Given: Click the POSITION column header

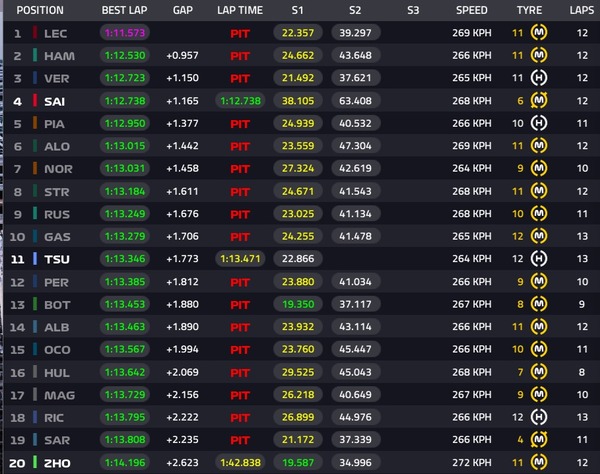Looking at the screenshot, I should point(40,10).
